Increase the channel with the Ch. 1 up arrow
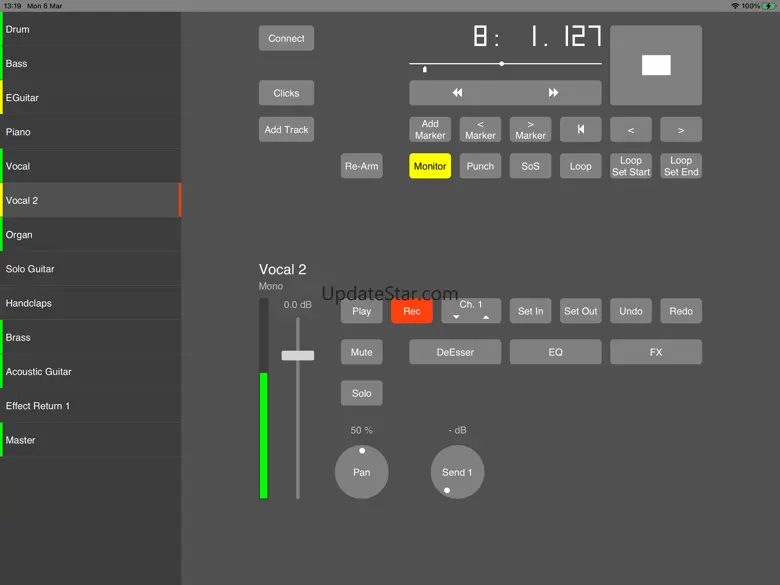 click(x=486, y=317)
